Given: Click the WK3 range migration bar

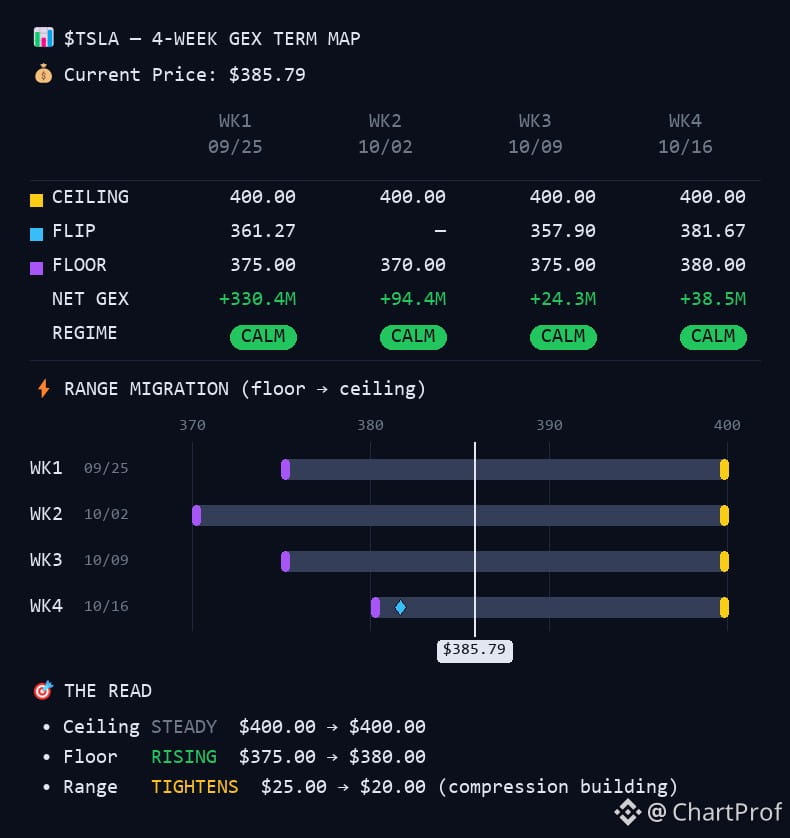Looking at the screenshot, I should coord(505,561).
